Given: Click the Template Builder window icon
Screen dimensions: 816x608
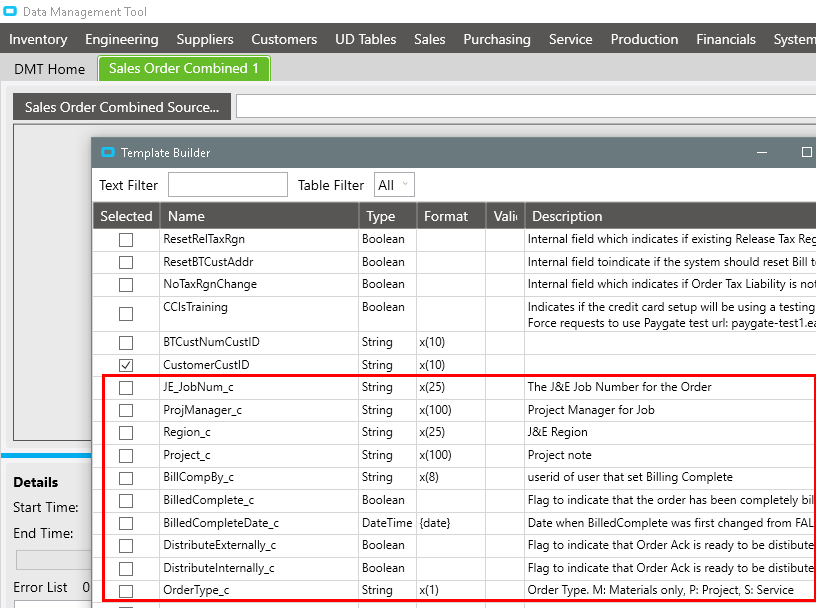Looking at the screenshot, I should pyautogui.click(x=108, y=152).
